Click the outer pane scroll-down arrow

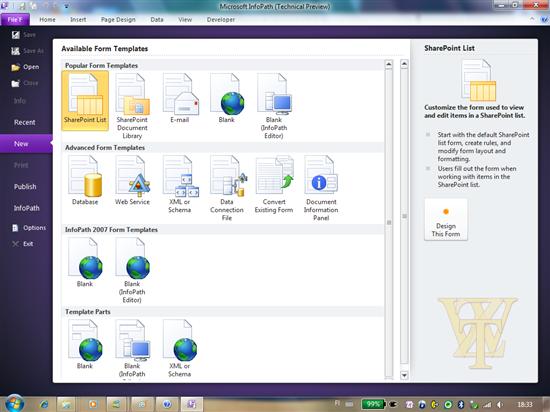click(x=404, y=375)
